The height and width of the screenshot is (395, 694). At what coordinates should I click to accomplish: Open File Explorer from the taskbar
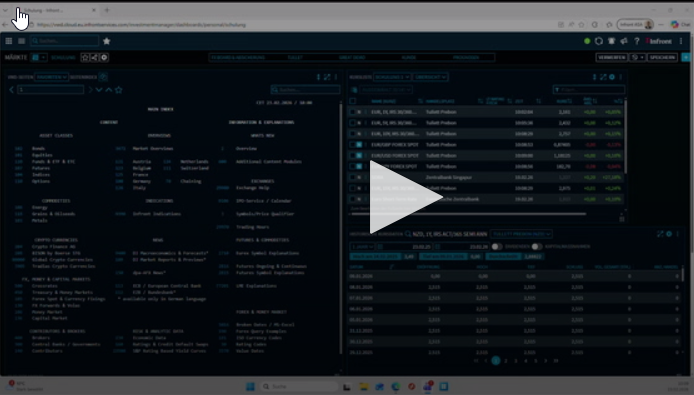(364, 387)
